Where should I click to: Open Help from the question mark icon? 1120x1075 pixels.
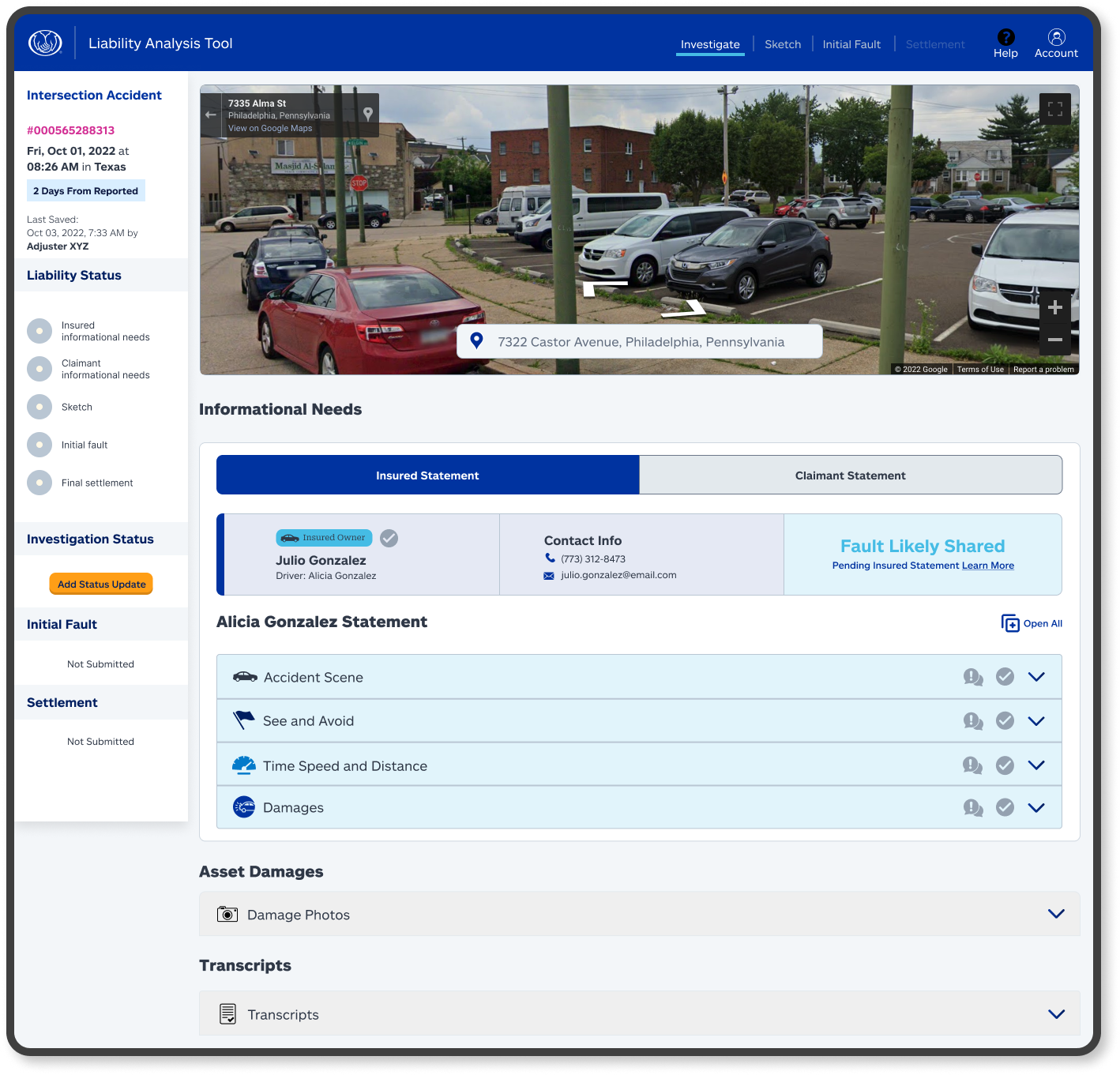click(1005, 37)
